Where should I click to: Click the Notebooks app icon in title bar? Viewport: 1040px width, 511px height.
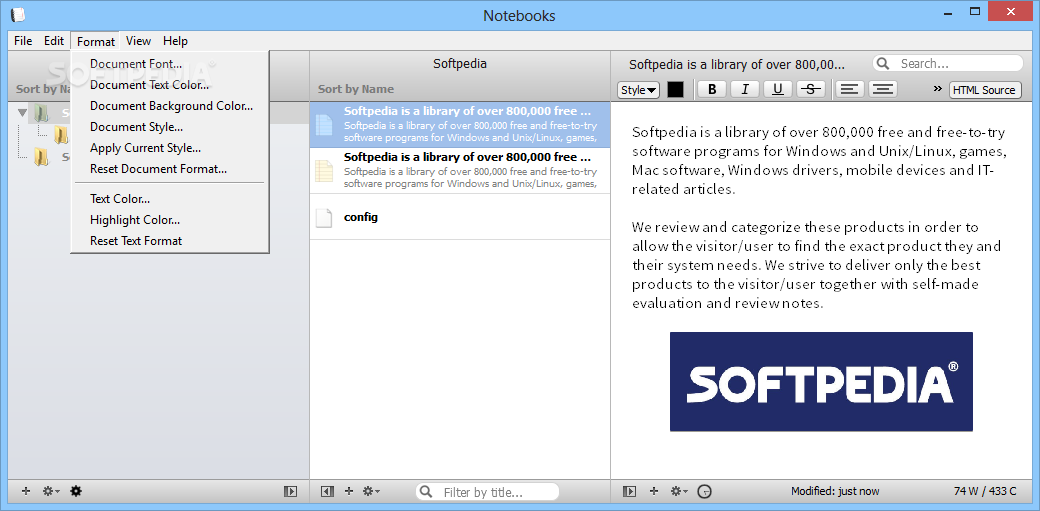19,15
